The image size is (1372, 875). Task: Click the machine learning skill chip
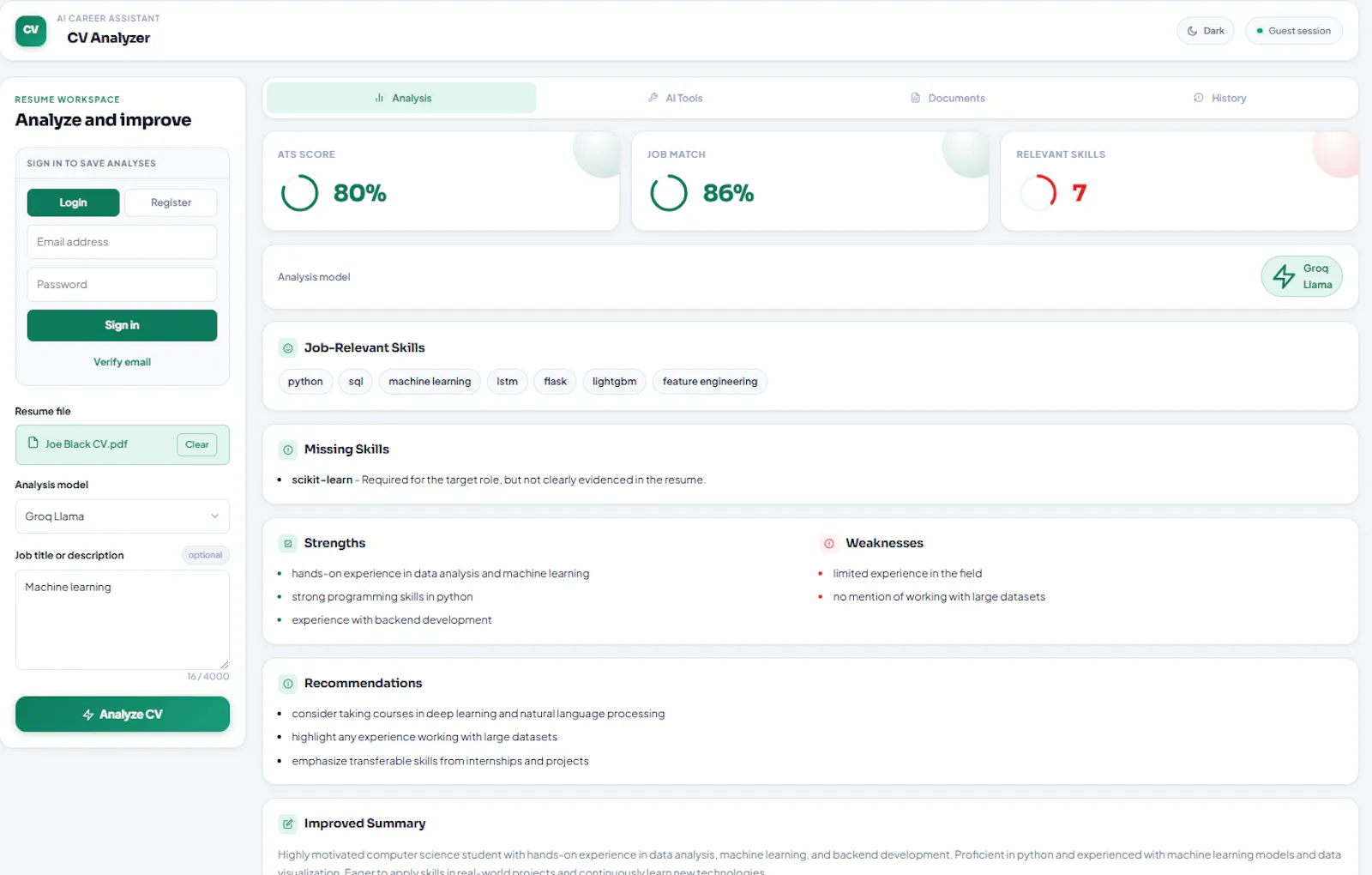430,381
